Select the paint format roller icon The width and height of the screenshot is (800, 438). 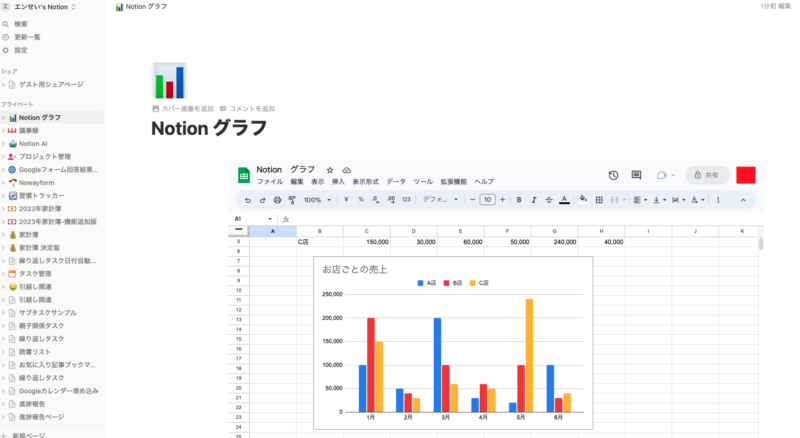292,200
